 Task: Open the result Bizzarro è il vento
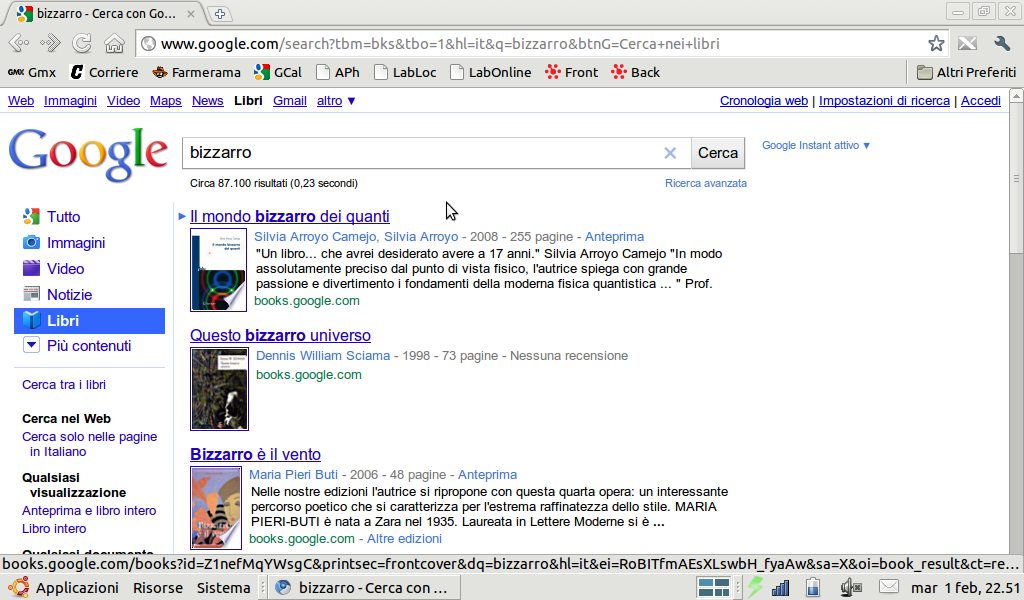point(255,454)
